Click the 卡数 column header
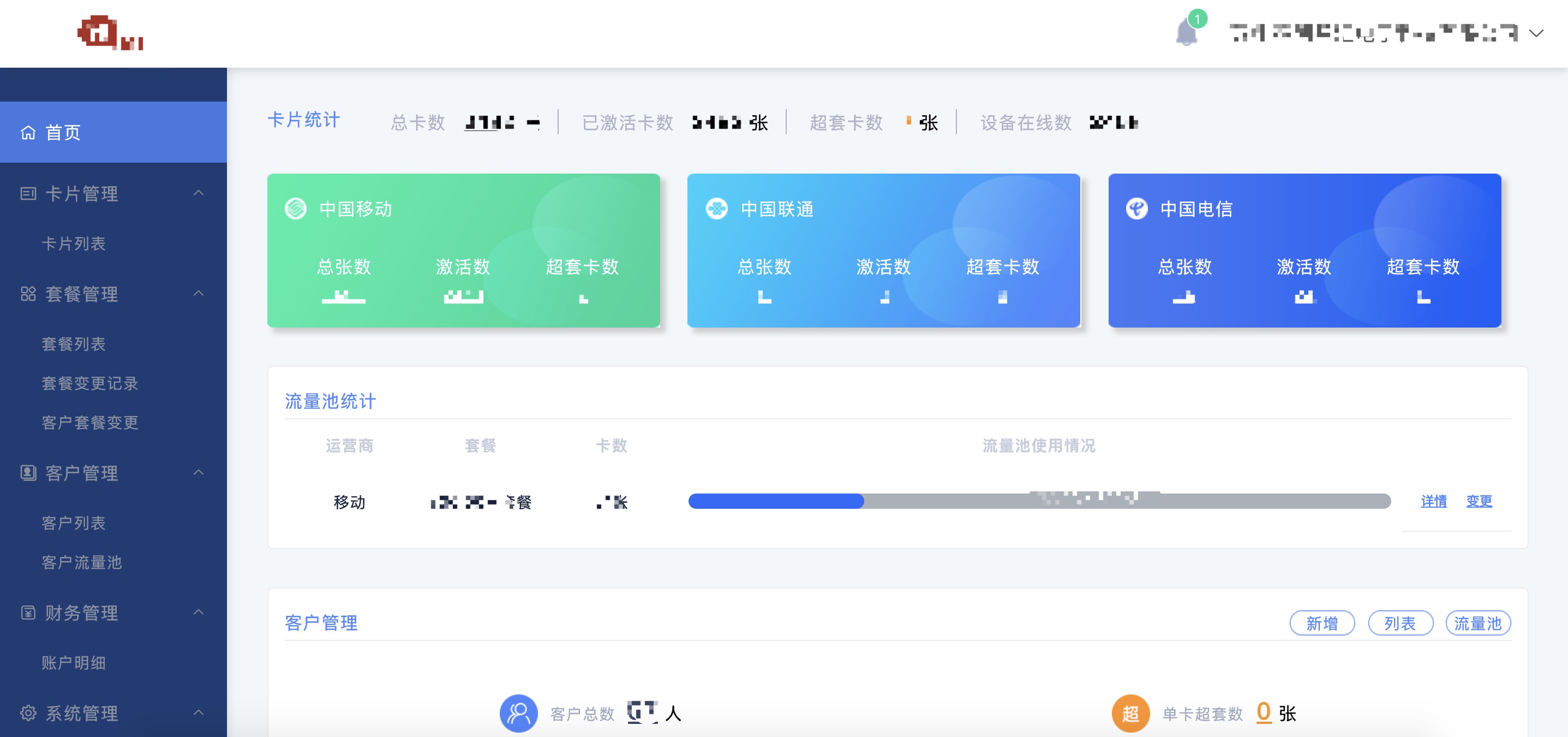1568x737 pixels. [611, 446]
